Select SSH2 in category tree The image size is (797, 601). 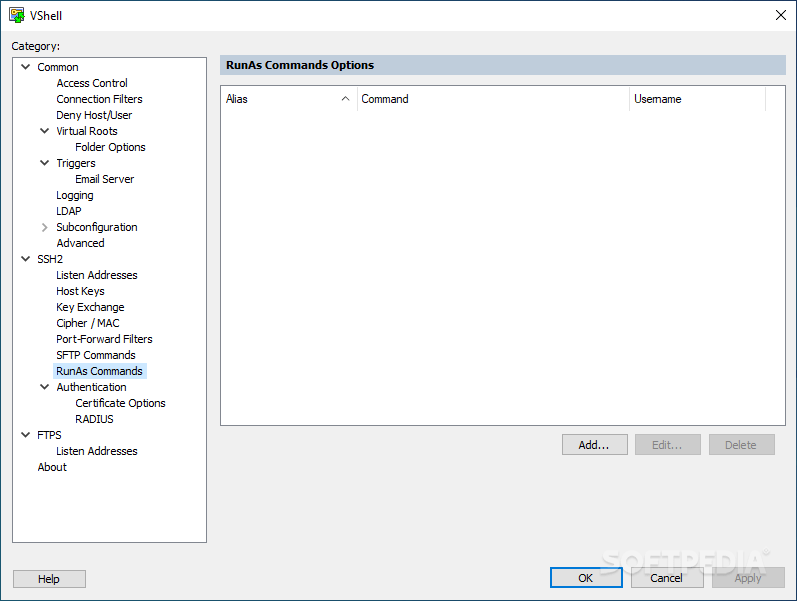pos(50,259)
